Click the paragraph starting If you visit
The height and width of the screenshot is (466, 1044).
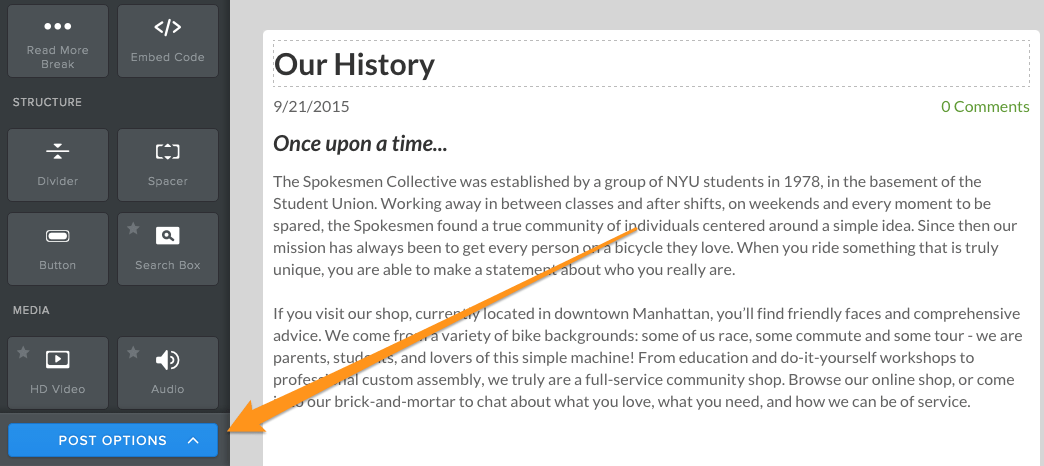(x=647, y=357)
